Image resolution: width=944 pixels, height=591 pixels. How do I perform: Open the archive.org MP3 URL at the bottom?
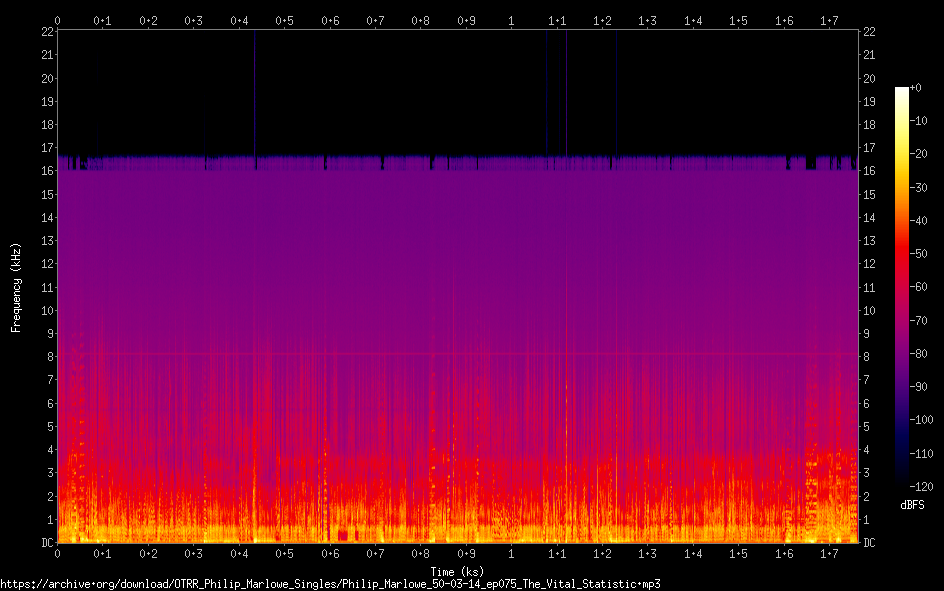point(330,583)
